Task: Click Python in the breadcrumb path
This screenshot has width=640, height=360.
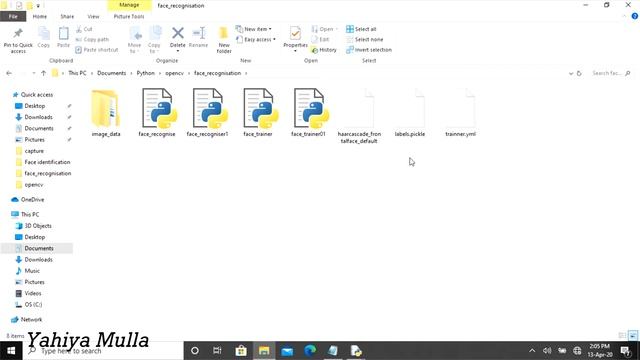Action: tap(146, 73)
